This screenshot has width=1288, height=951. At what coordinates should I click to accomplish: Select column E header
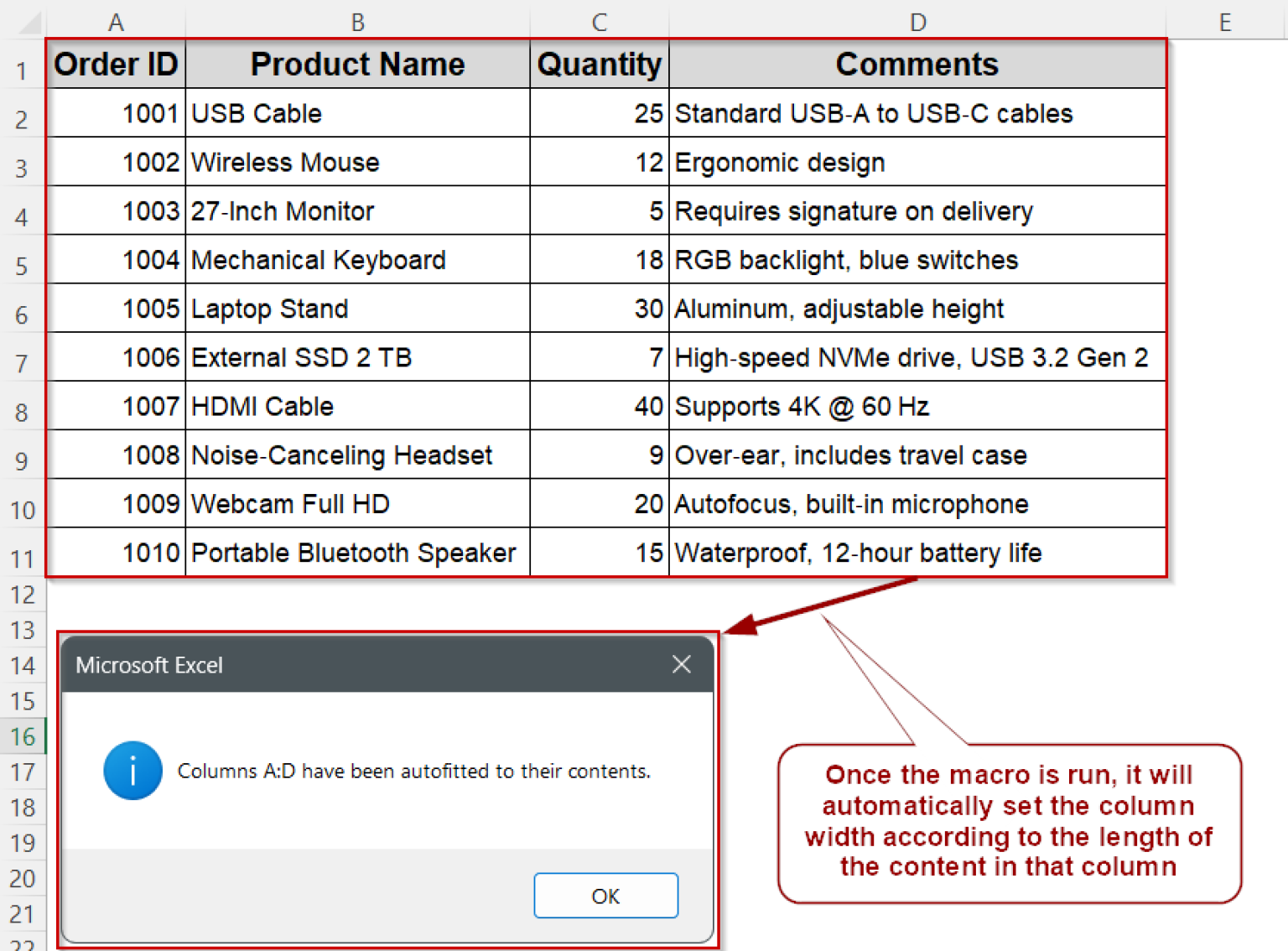pos(1225,22)
